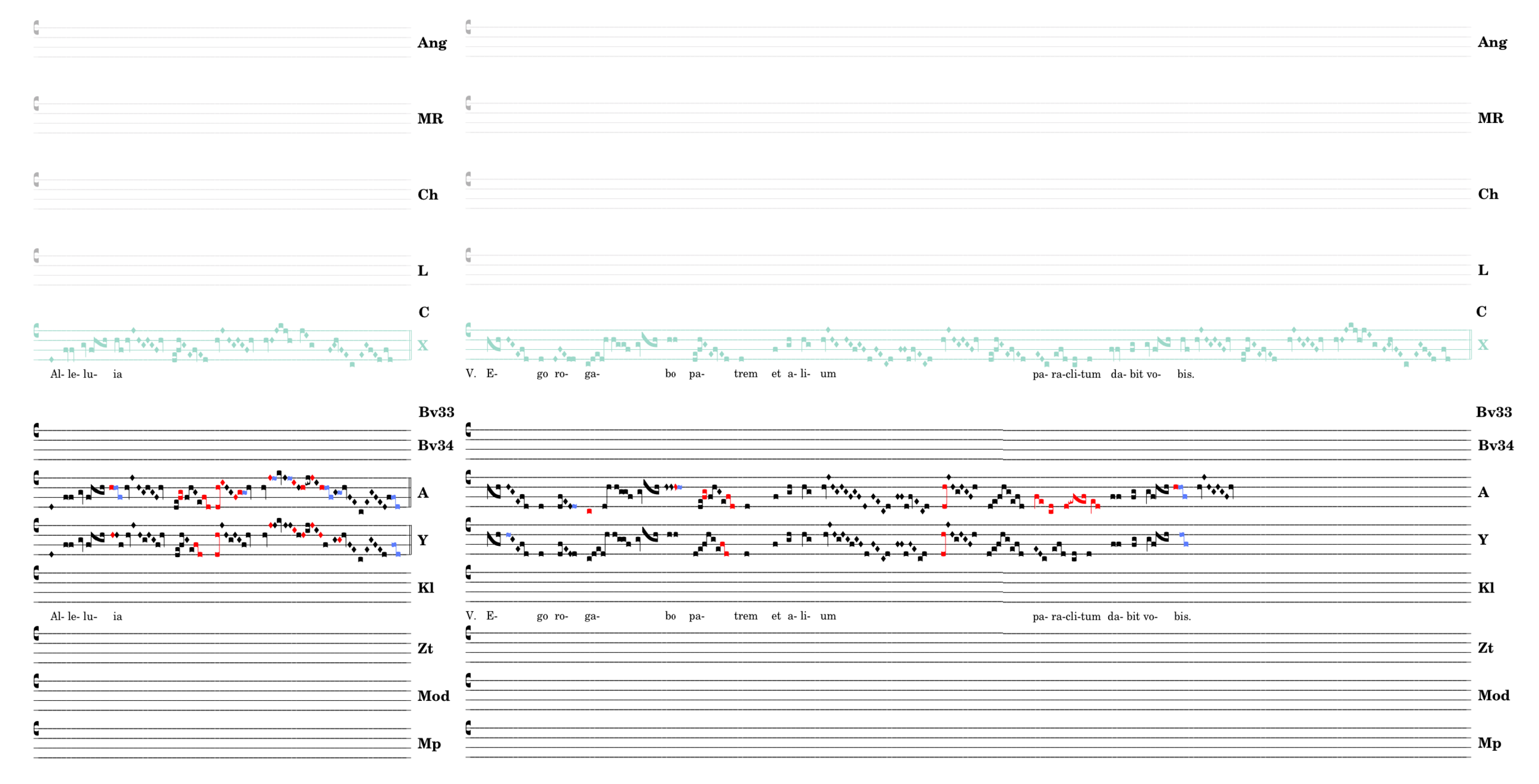The image size is (1539, 784).
Task: Click the Bv34 label at the verse section's end
Action: click(x=1495, y=445)
